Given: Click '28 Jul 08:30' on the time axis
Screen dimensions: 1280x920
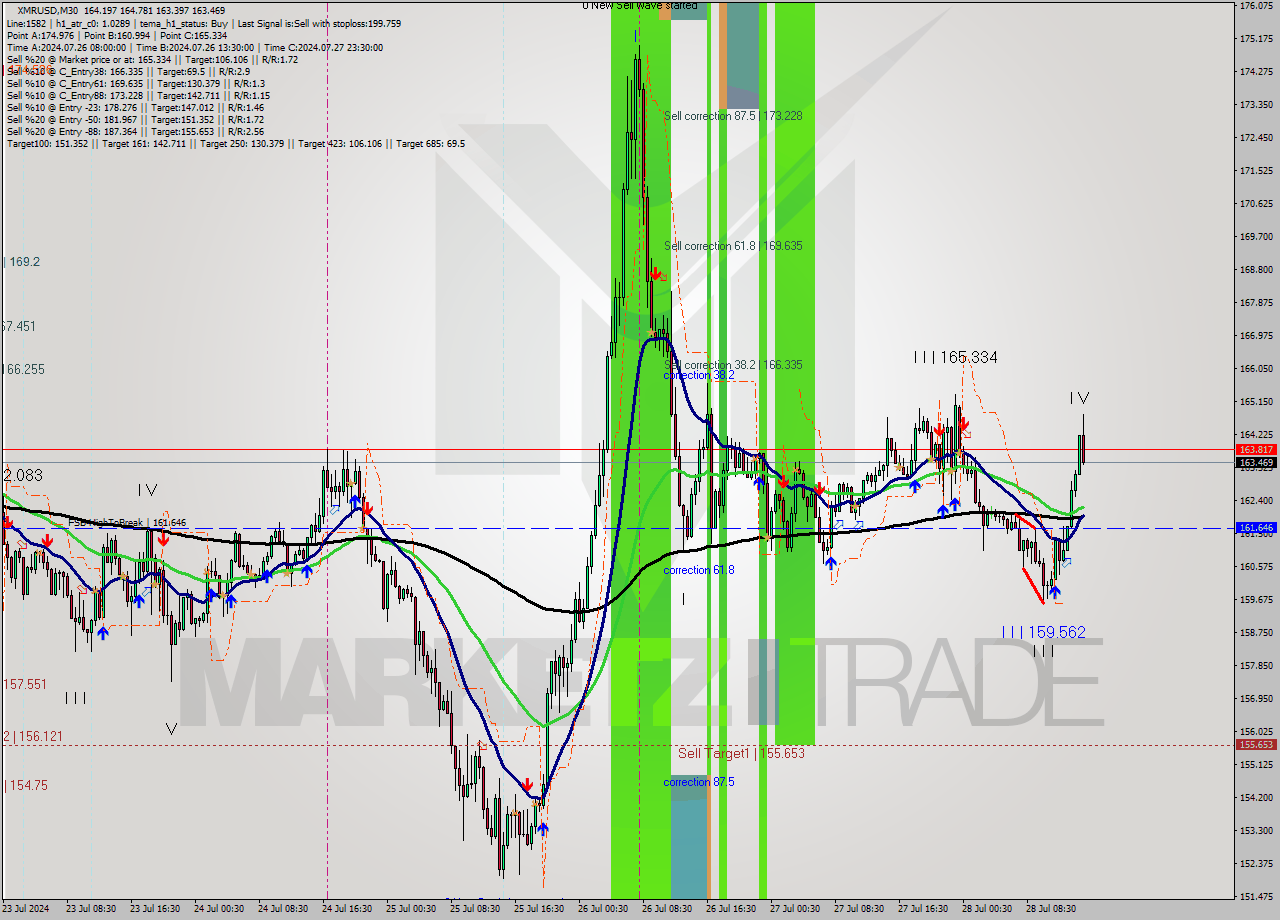Looking at the screenshot, I should 1052,909.
